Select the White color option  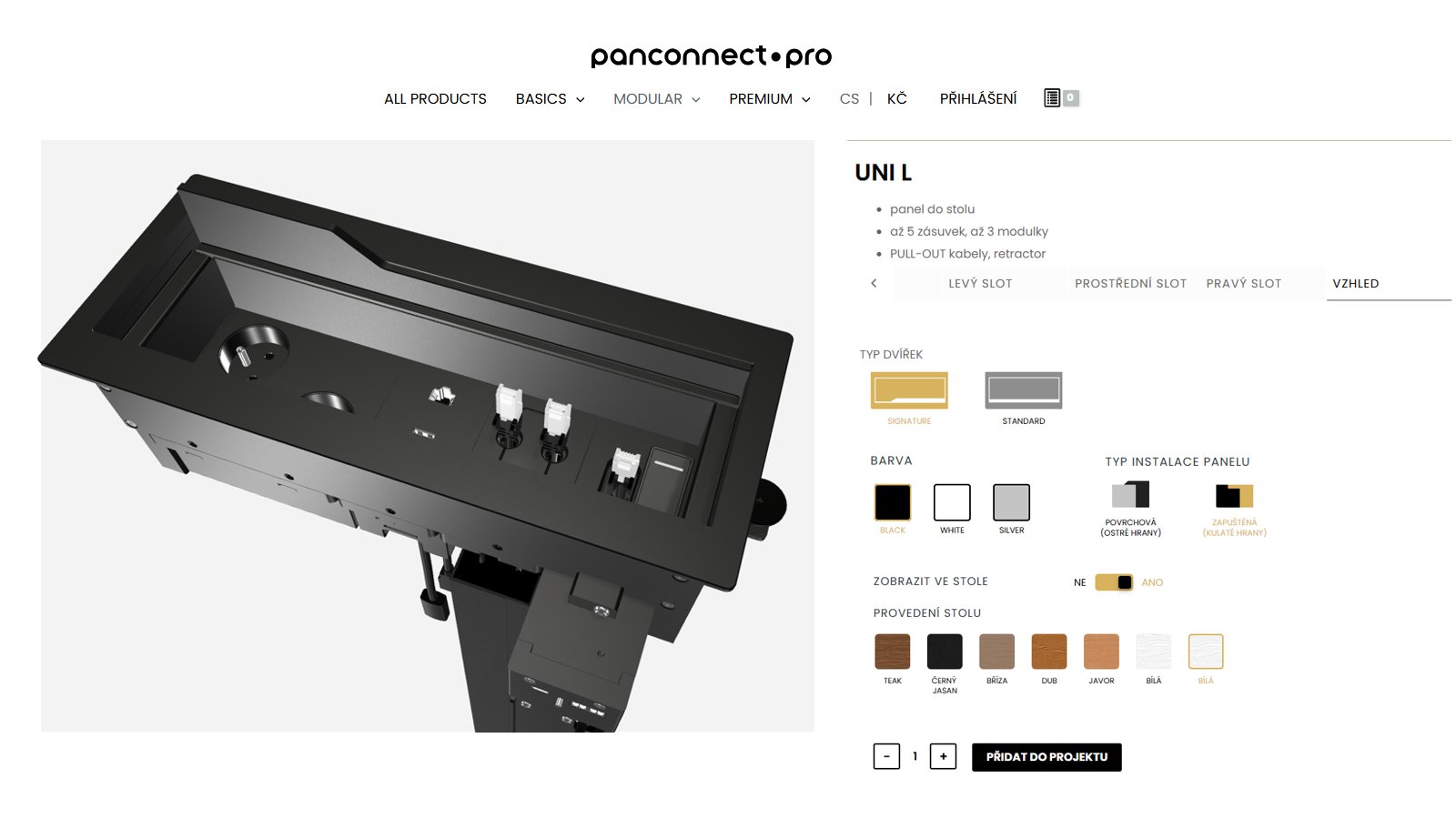[952, 502]
